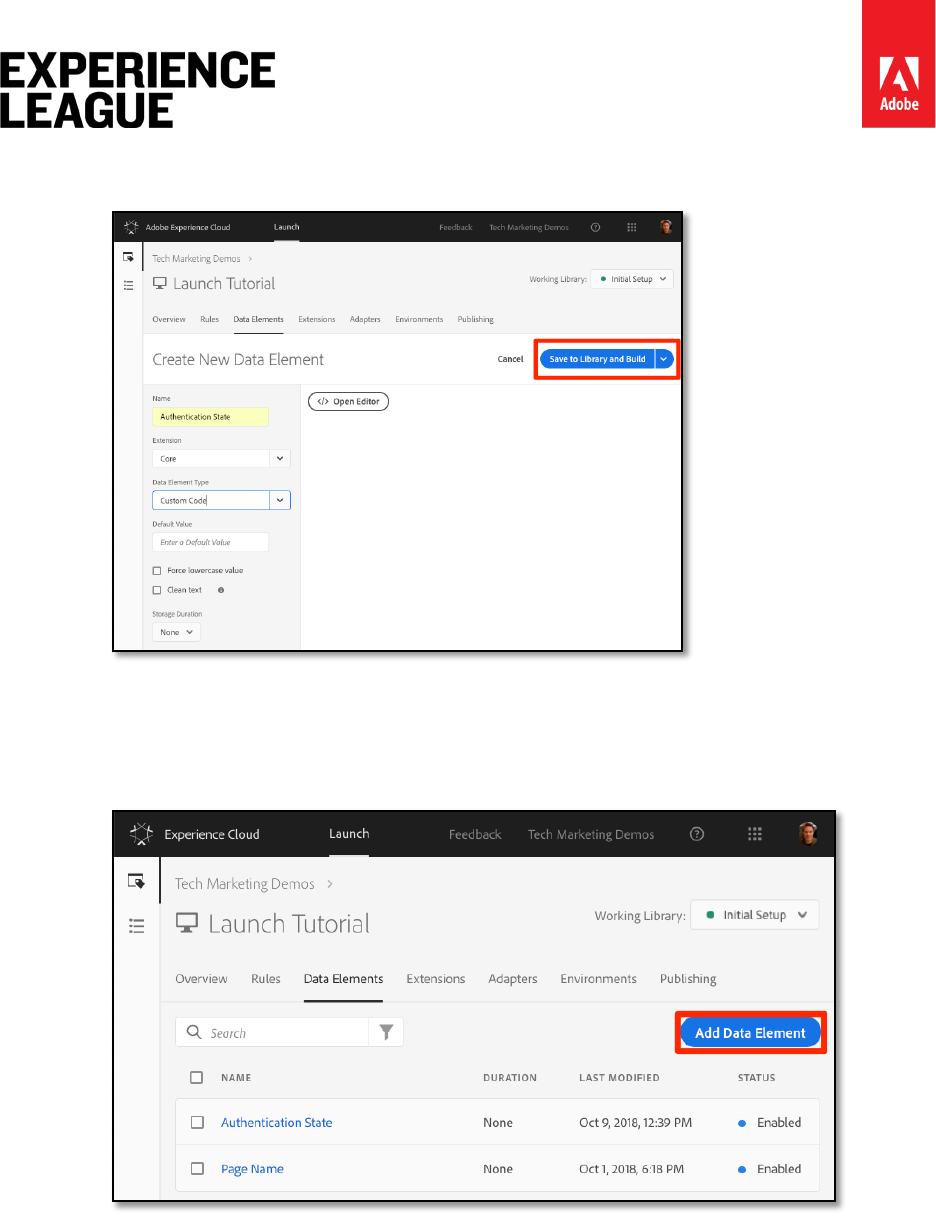The width and height of the screenshot is (936, 1216).
Task: Open Environments tab in upper screenshot
Action: click(x=419, y=319)
